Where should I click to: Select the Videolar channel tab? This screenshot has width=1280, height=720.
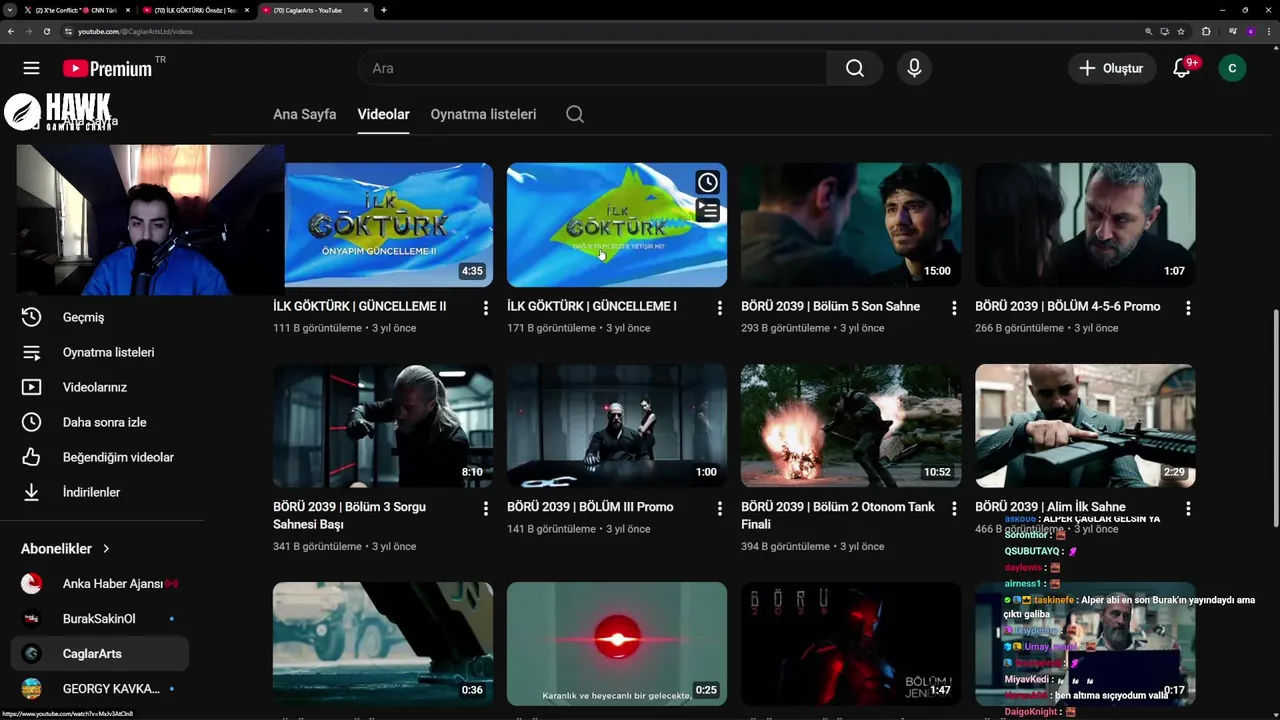click(x=384, y=114)
